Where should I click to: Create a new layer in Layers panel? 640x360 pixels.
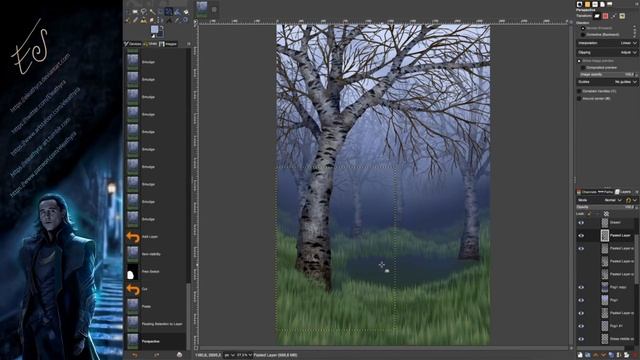tap(580, 355)
